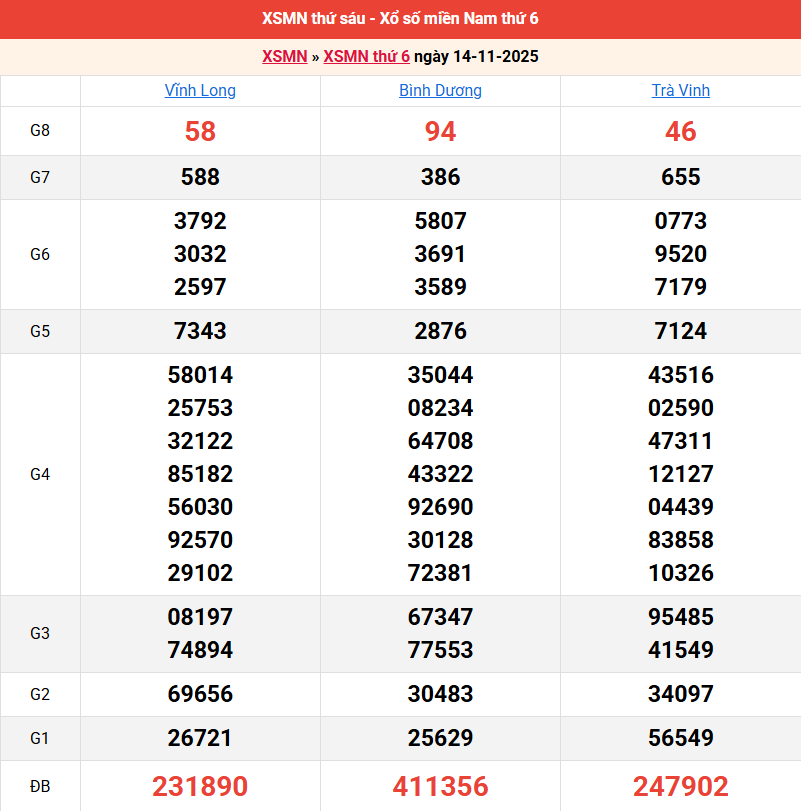Open the Vĩnh Long province link
The width and height of the screenshot is (801, 811).
pos(200,90)
